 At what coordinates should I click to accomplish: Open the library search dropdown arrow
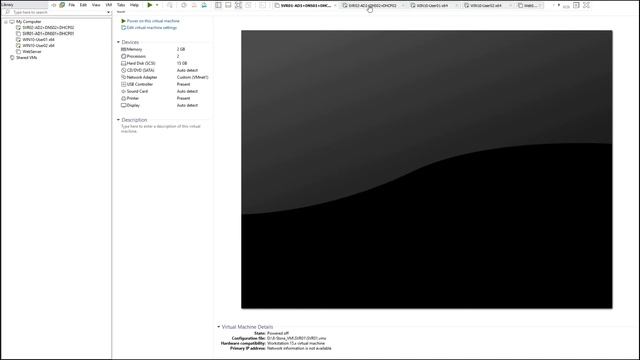click(109, 12)
